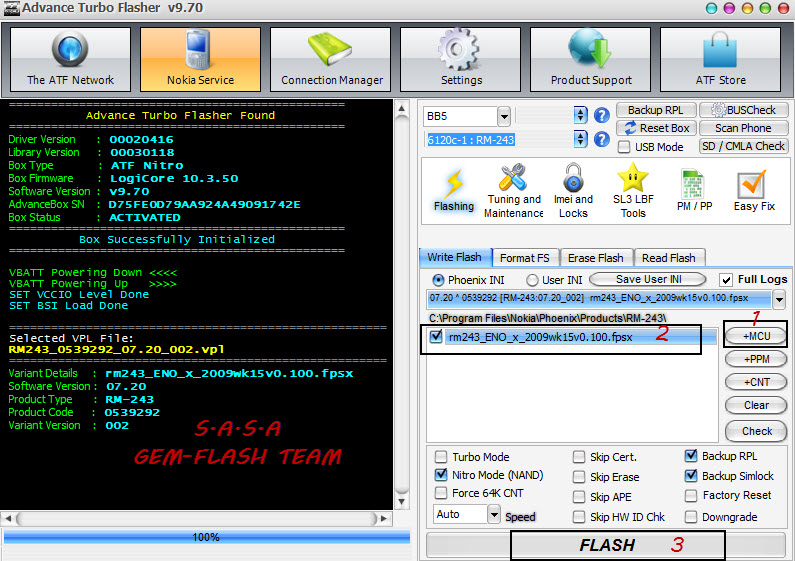The width and height of the screenshot is (795, 561).
Task: Click the 100% progress bar
Action: (x=206, y=537)
